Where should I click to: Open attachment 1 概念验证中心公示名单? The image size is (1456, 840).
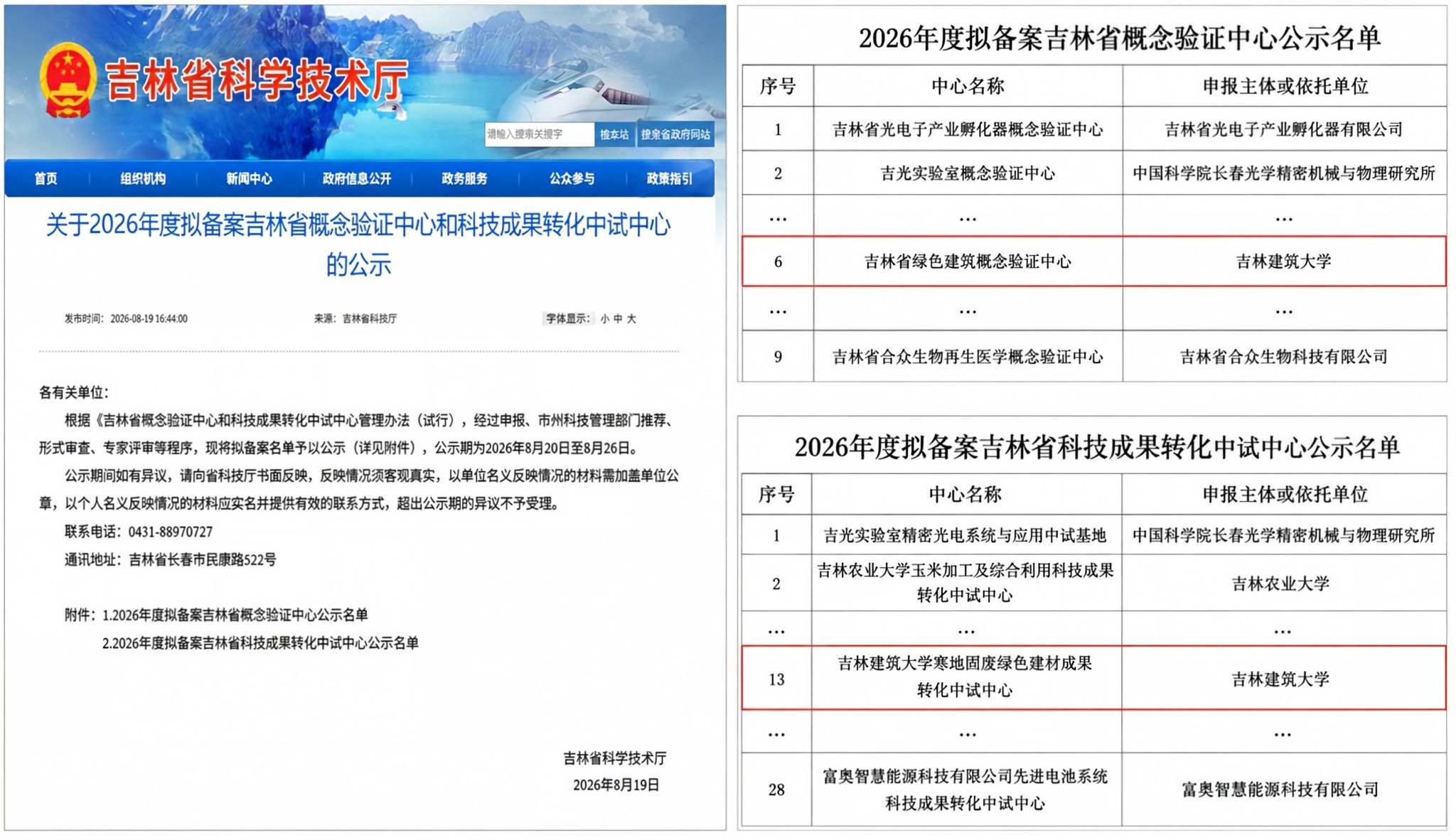235,615
